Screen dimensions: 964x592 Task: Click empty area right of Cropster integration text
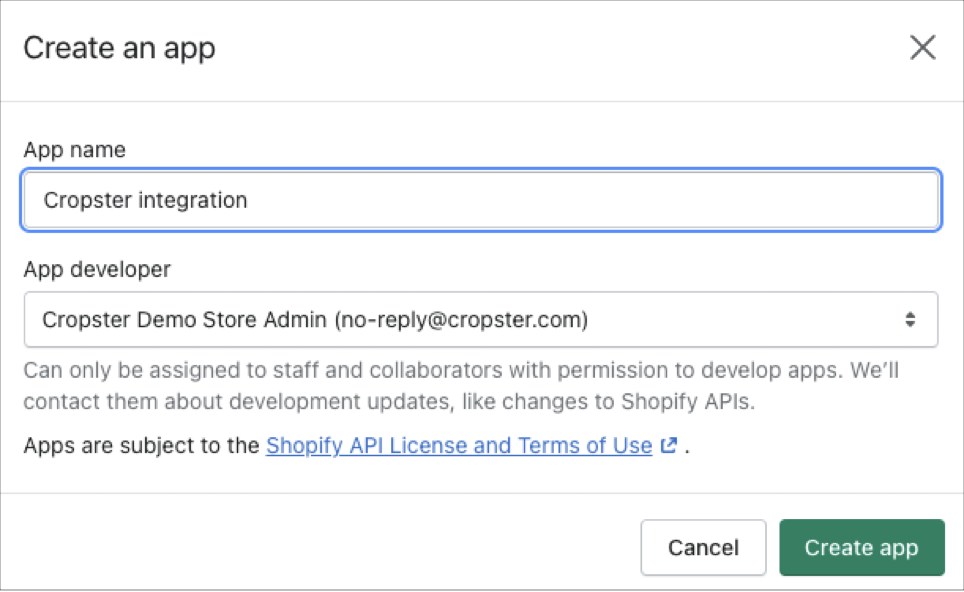[590, 200]
